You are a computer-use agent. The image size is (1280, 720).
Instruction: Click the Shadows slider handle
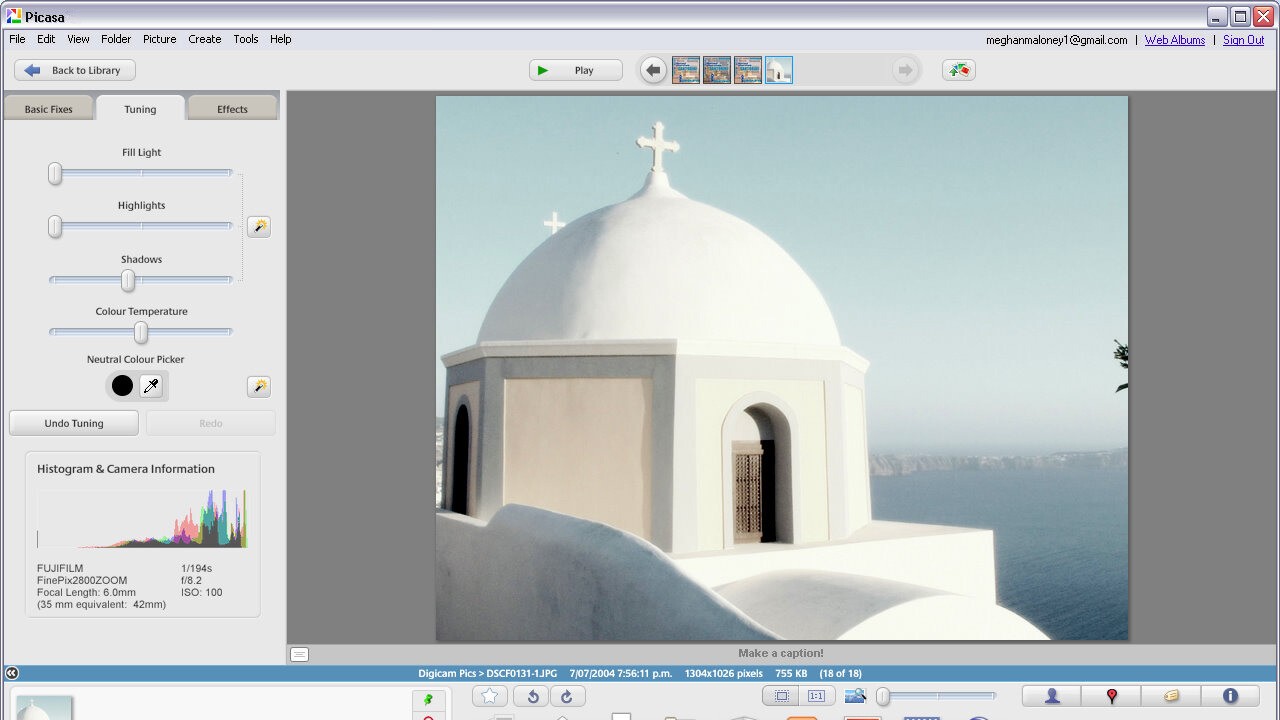(x=128, y=281)
